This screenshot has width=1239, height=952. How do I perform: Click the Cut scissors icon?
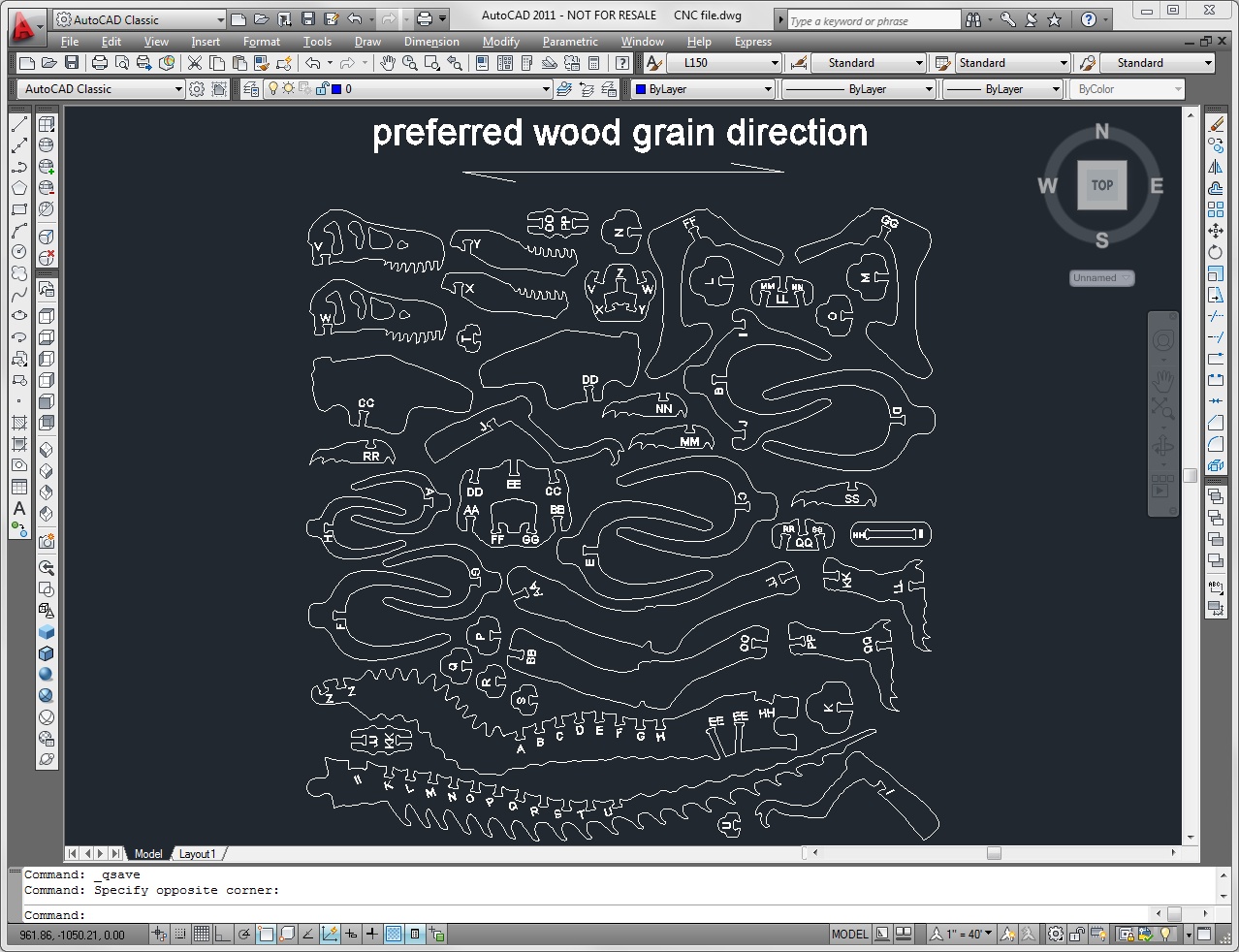pyautogui.click(x=195, y=63)
